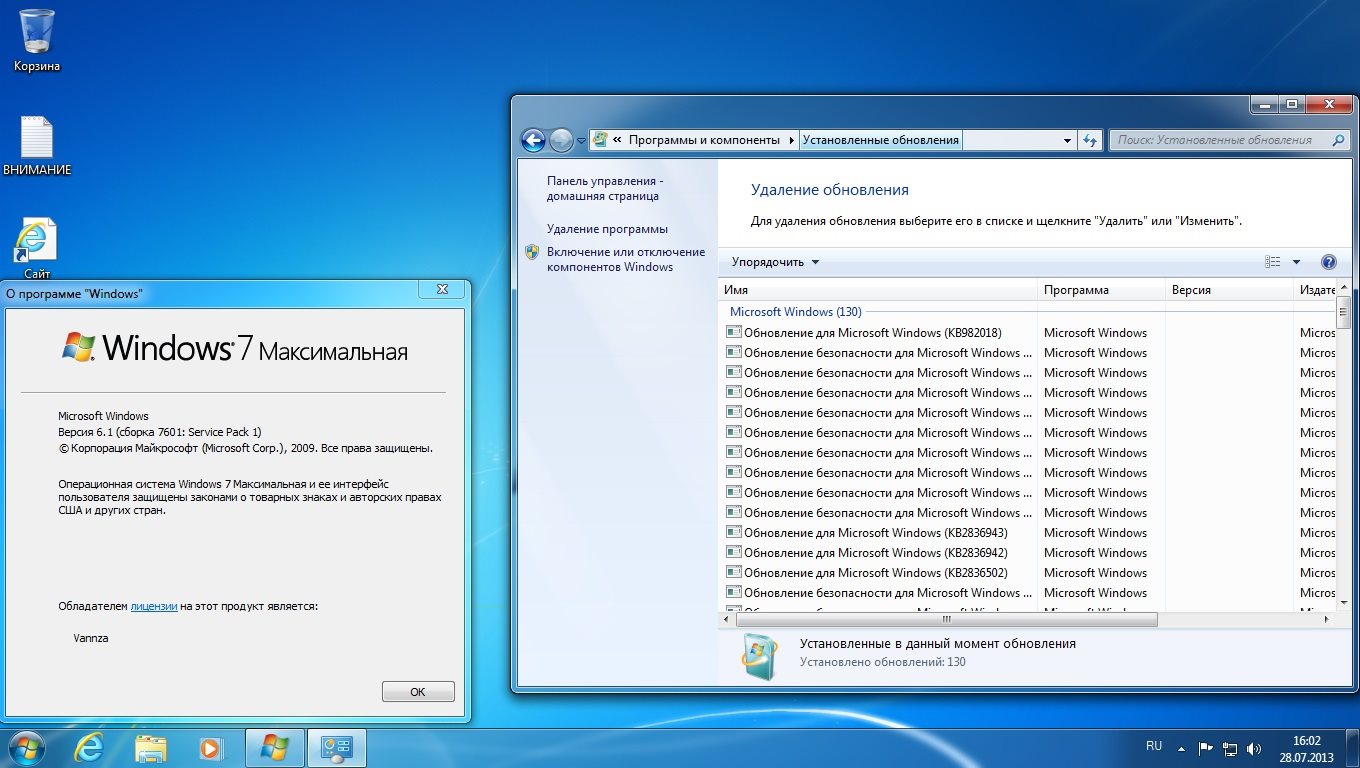The width and height of the screenshot is (1360, 768).
Task: Open recent pages dropdown next to forward button
Action: (x=582, y=141)
